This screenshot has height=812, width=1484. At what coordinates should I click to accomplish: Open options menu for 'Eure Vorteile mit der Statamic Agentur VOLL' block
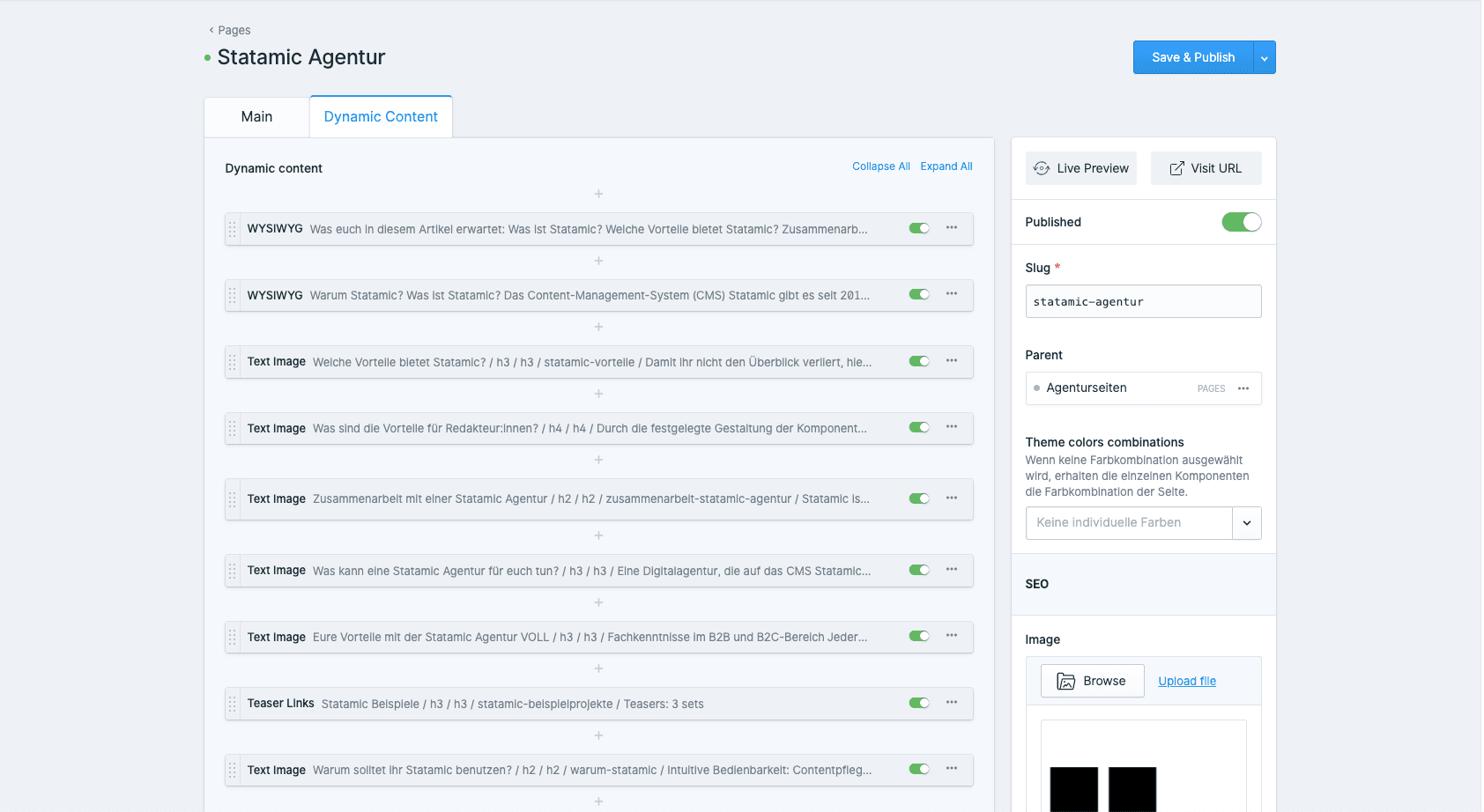952,636
